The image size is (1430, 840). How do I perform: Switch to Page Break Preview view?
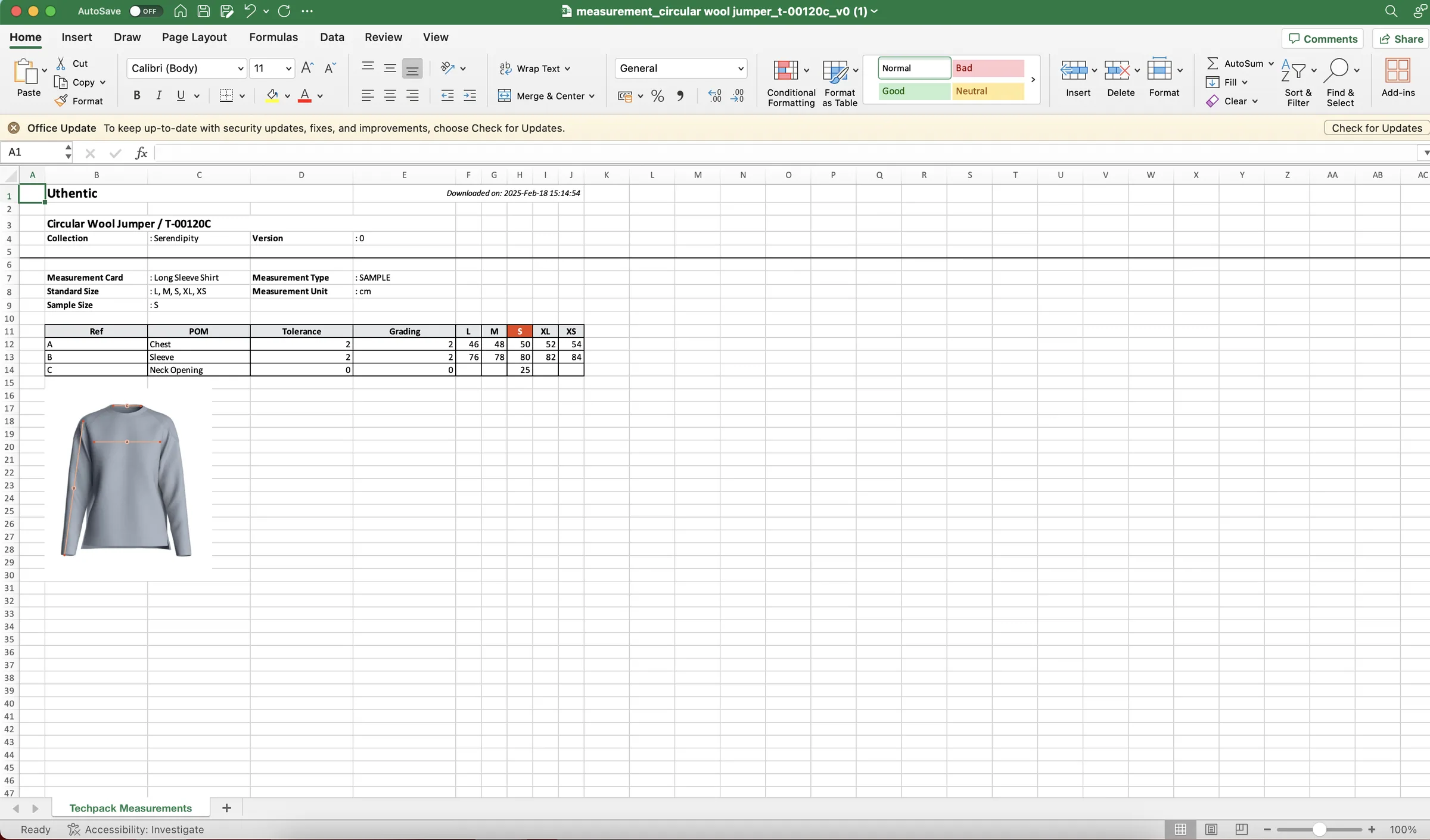1242,829
